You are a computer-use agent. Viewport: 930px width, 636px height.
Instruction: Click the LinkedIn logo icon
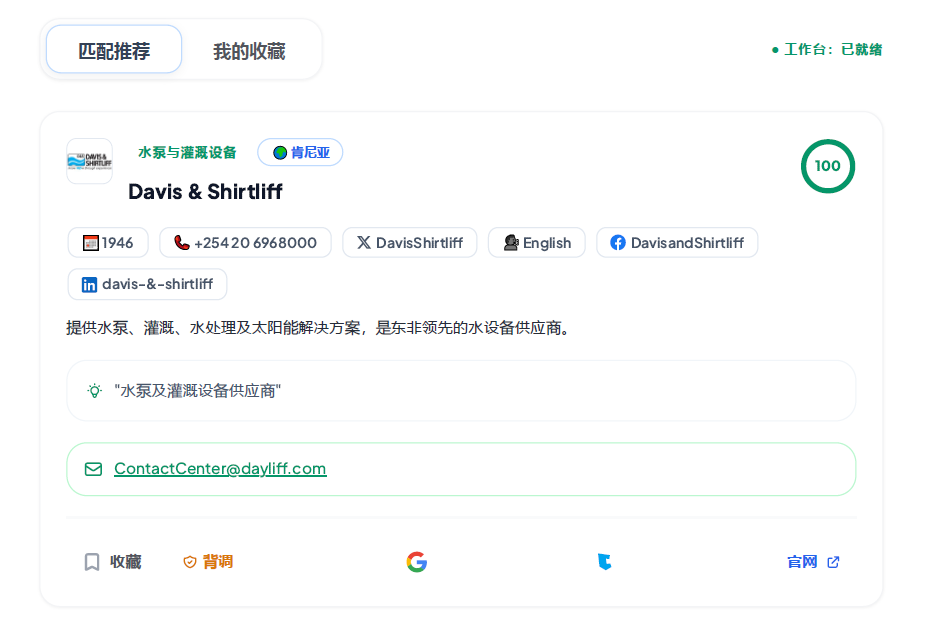coord(90,285)
